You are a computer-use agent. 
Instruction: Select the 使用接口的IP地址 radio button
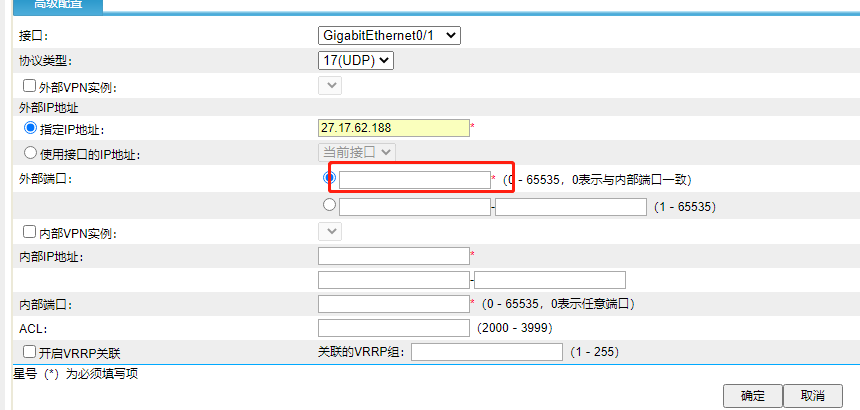pos(30,153)
